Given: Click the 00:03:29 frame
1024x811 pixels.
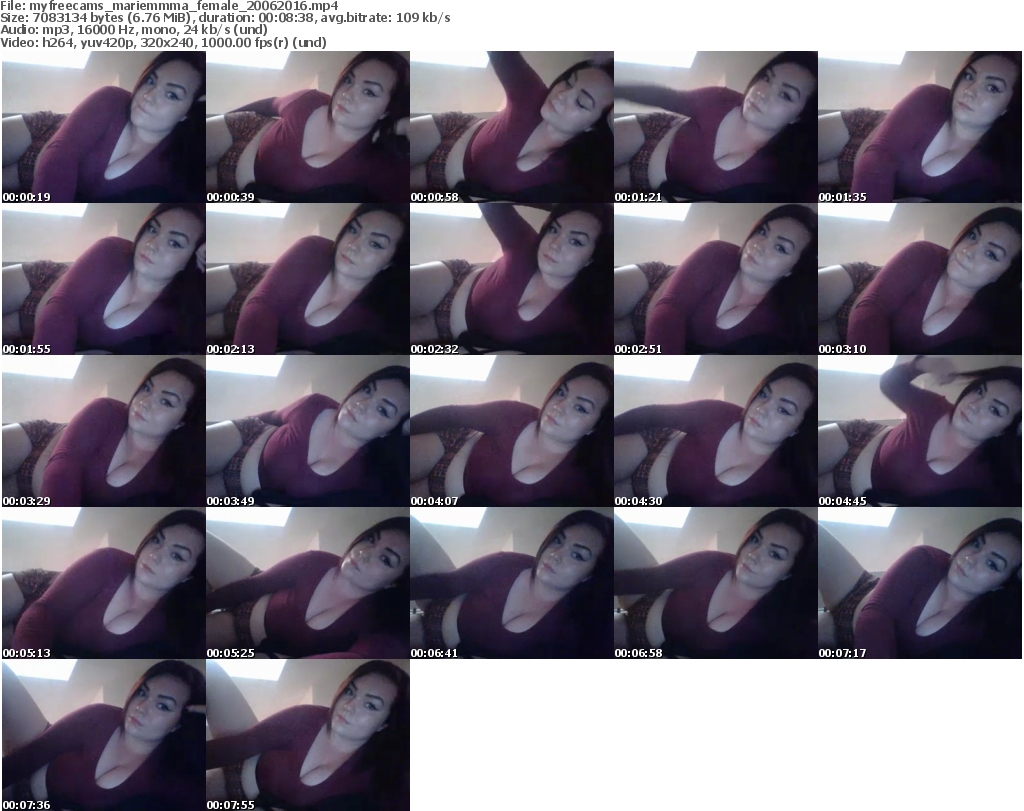Looking at the screenshot, I should (104, 431).
